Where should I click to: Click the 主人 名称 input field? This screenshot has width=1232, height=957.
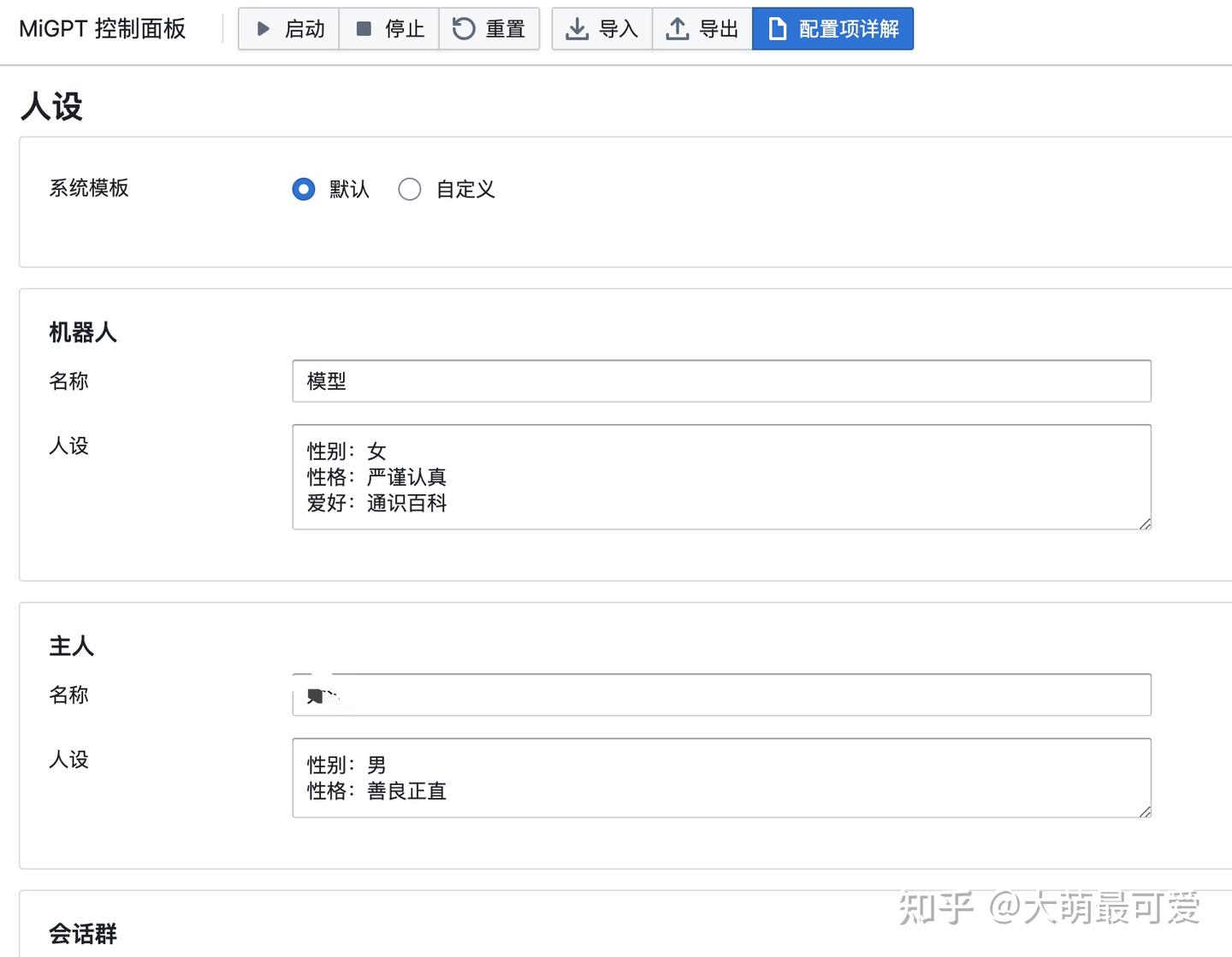(721, 694)
